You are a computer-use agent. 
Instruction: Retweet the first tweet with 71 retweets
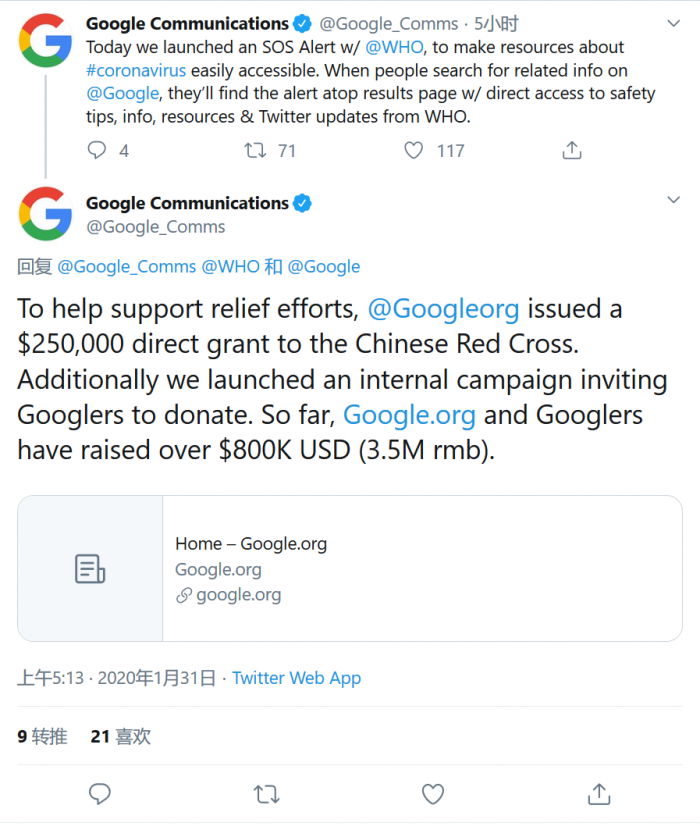point(256,150)
